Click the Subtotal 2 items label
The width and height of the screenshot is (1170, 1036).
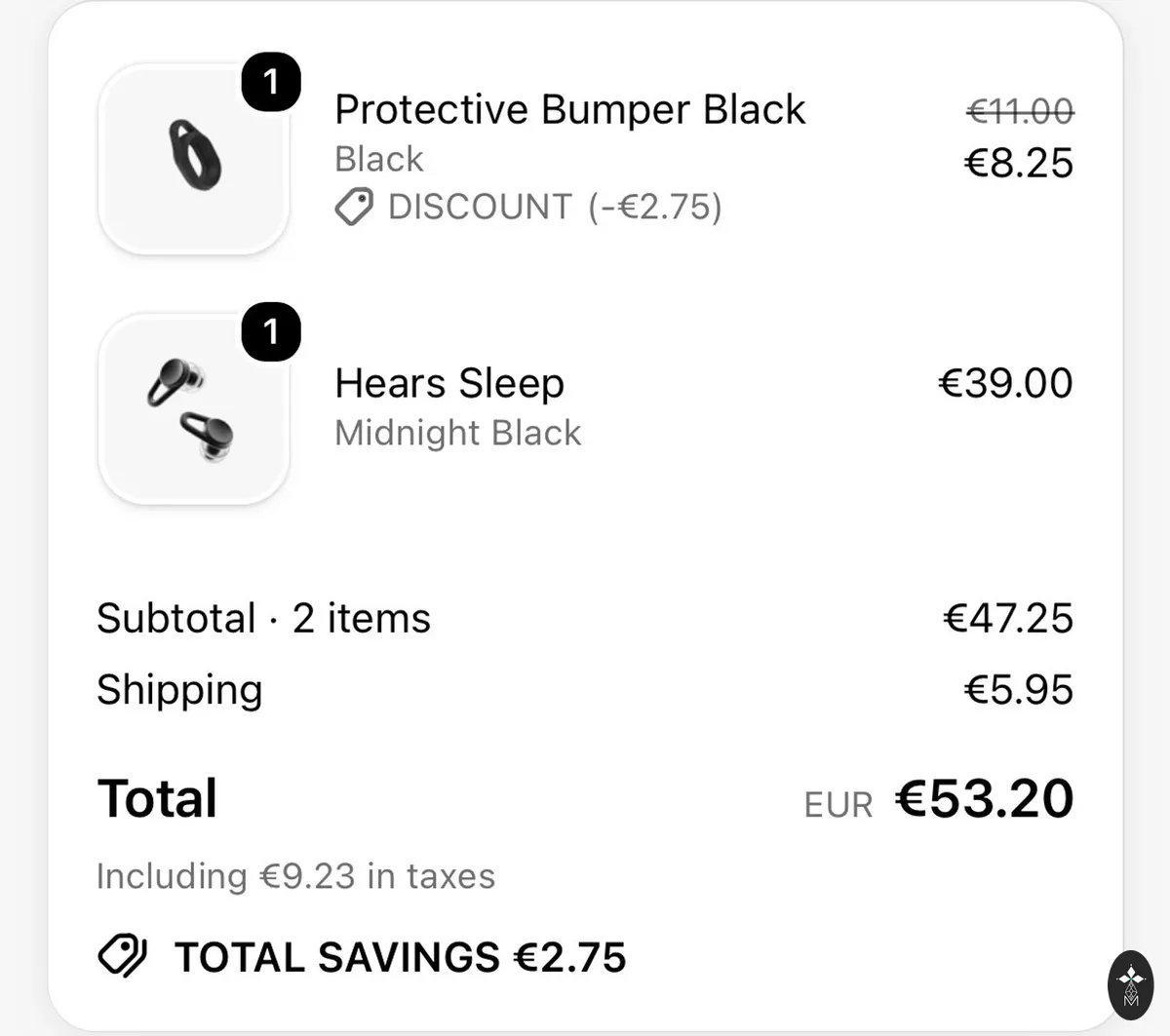tap(263, 618)
